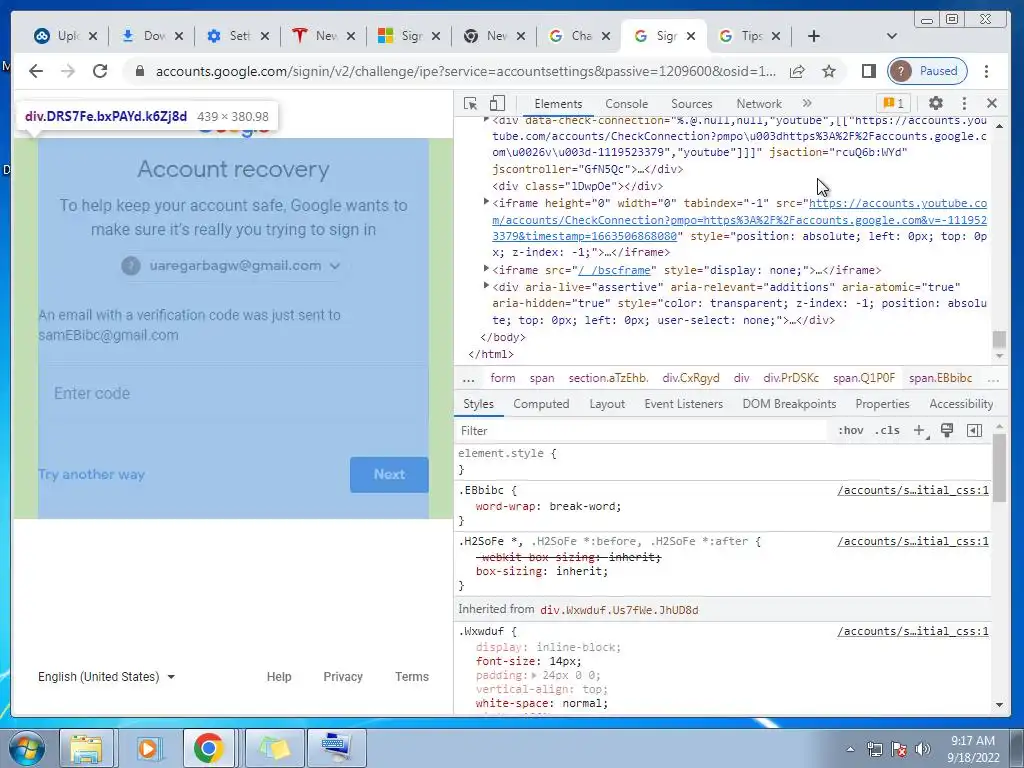
Task: Toggle the Chrome side panel icon
Action: point(868,71)
